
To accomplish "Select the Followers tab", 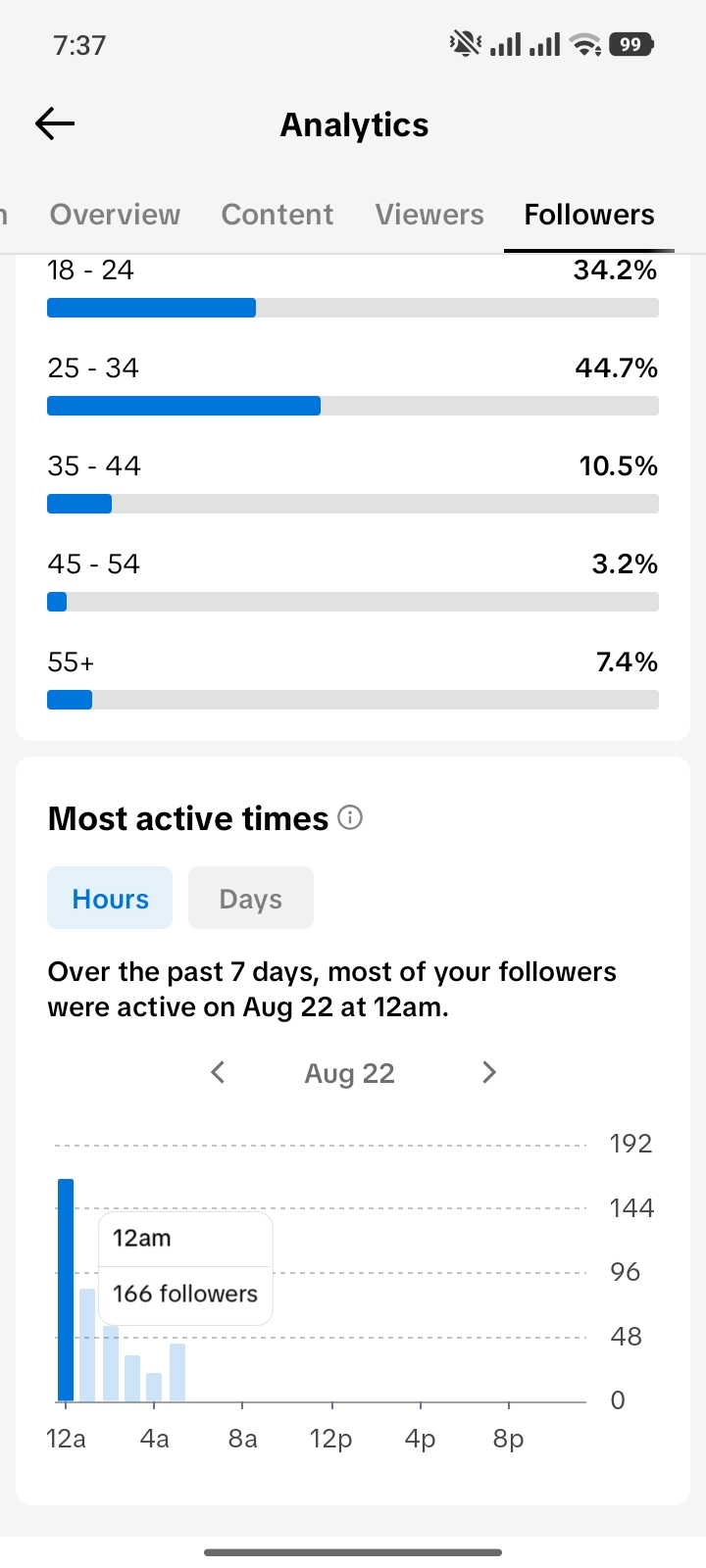I will 589,215.
